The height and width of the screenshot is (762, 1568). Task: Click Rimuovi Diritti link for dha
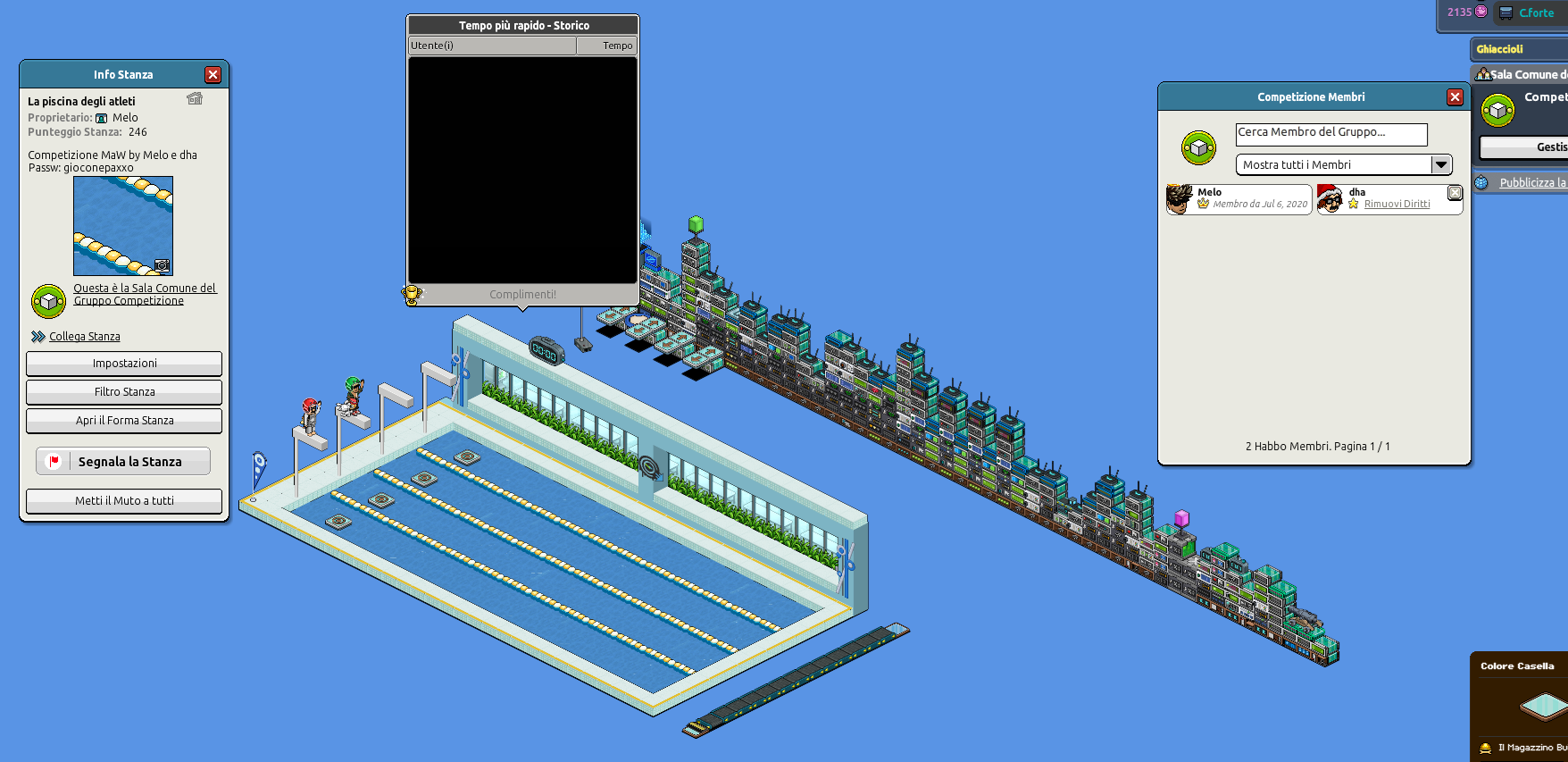click(x=1397, y=205)
